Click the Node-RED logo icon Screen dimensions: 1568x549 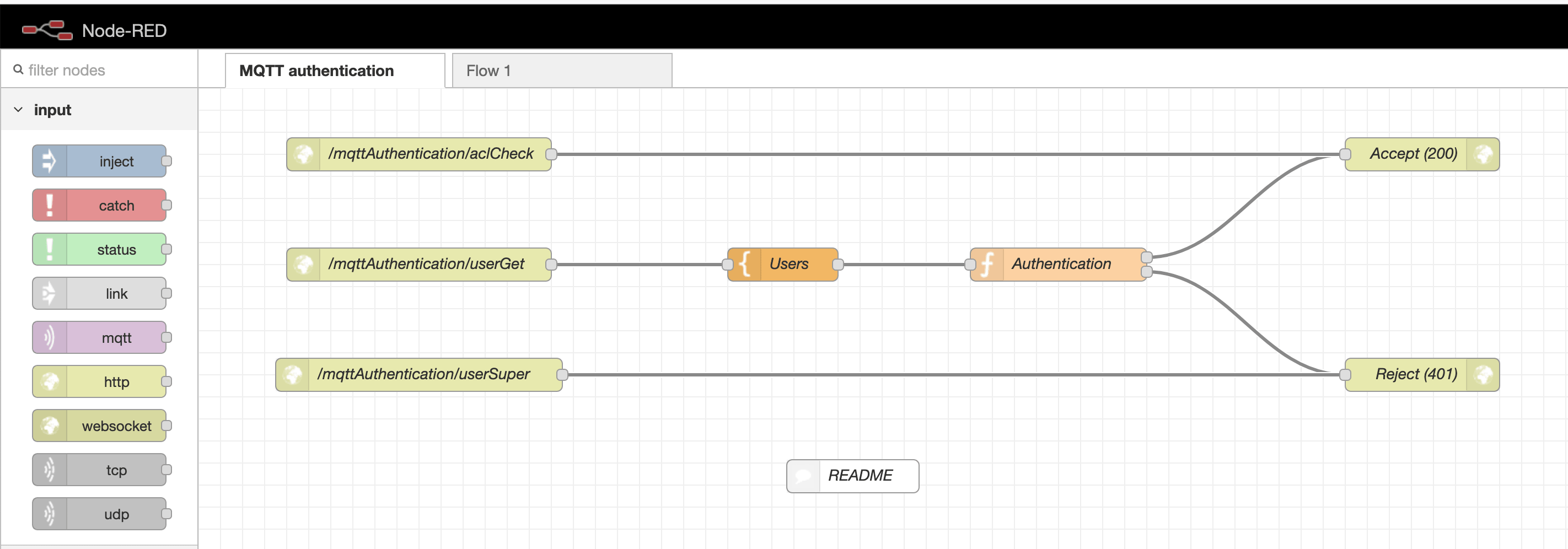pos(47,30)
